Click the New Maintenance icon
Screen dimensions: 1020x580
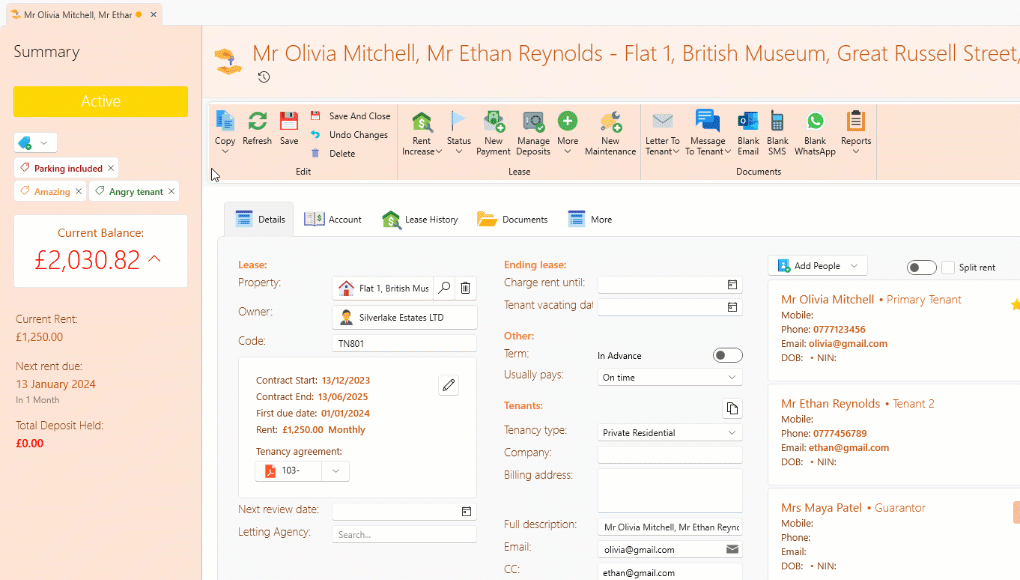[610, 122]
